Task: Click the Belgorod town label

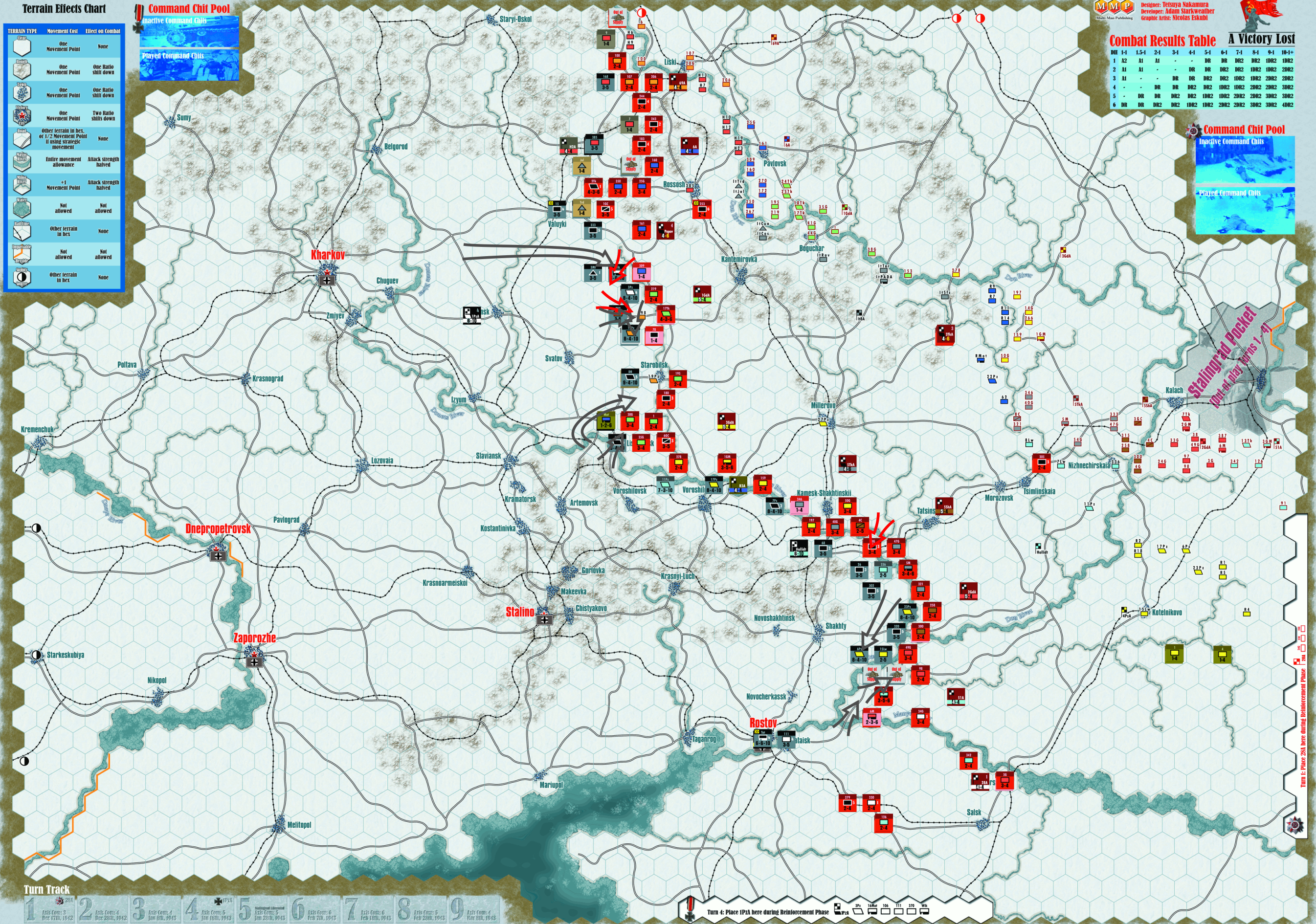Action: 396,147
